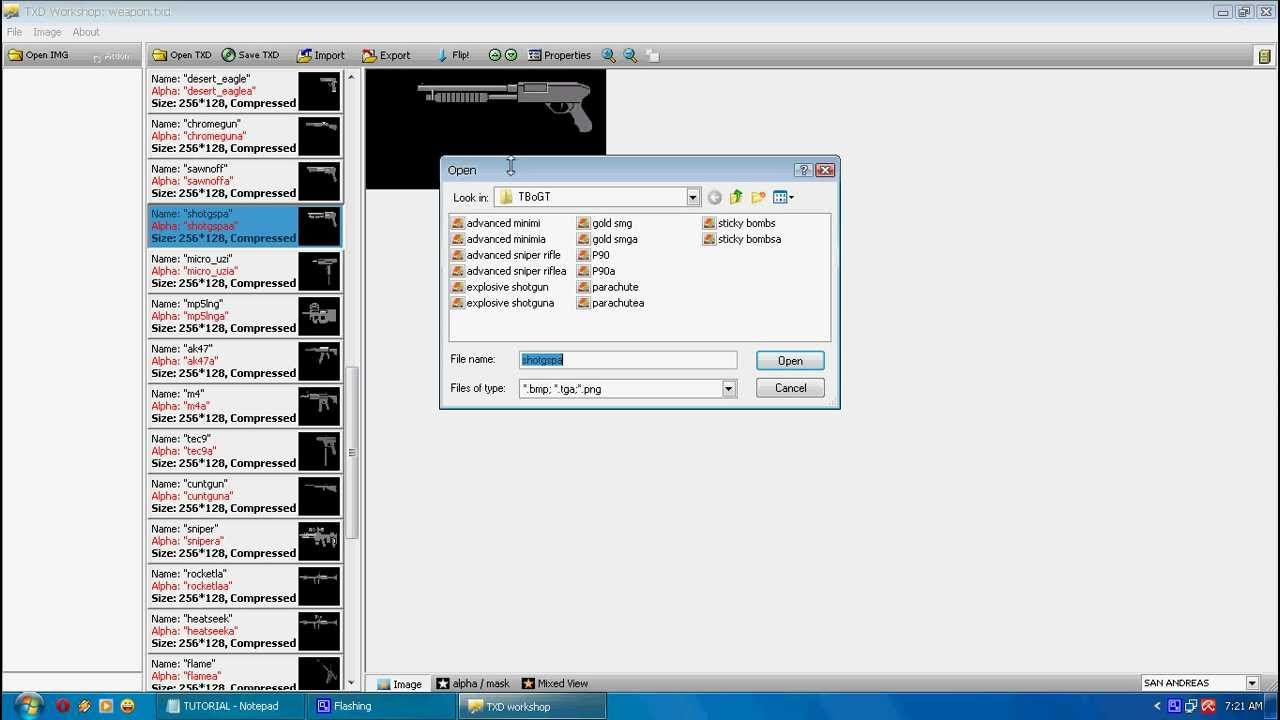Expand the Look in folder dropdown
This screenshot has width=1280, height=720.
tap(692, 197)
